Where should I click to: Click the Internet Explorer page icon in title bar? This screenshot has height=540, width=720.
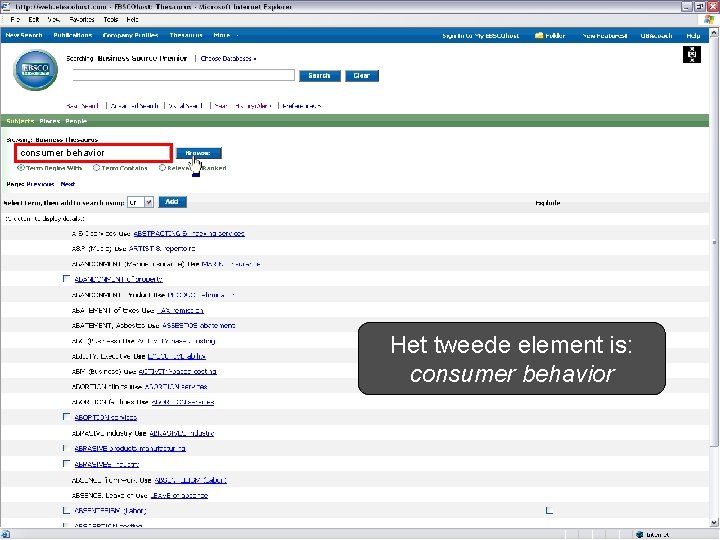[6, 6]
